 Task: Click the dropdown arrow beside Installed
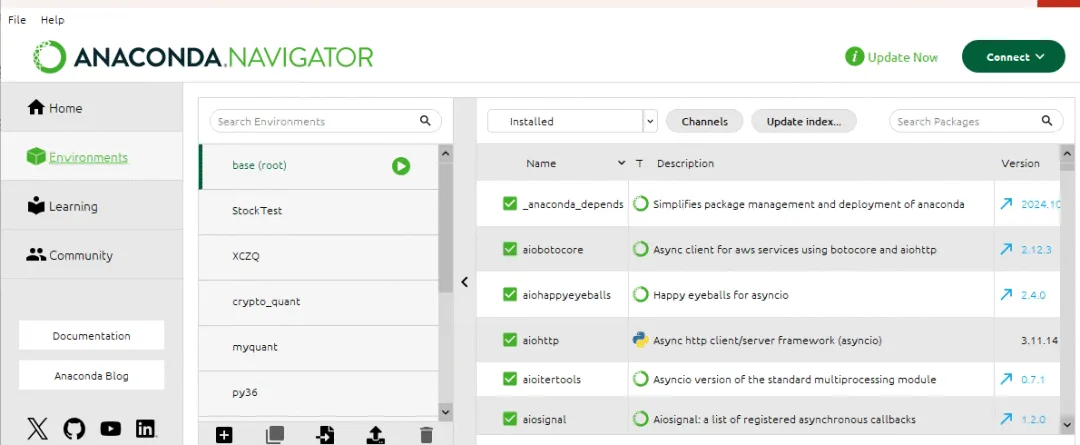[651, 121]
